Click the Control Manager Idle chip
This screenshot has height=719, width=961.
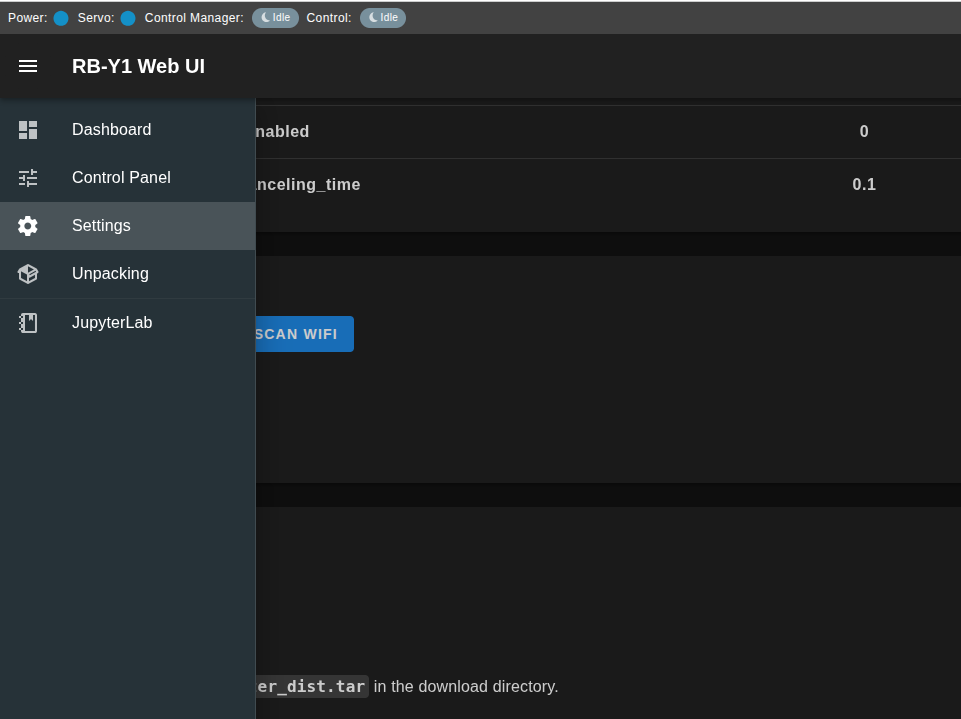tap(275, 18)
